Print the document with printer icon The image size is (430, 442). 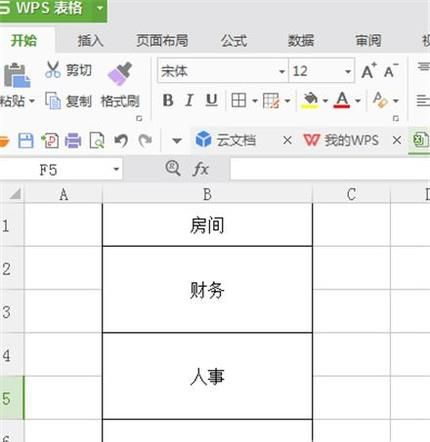(x=73, y=141)
